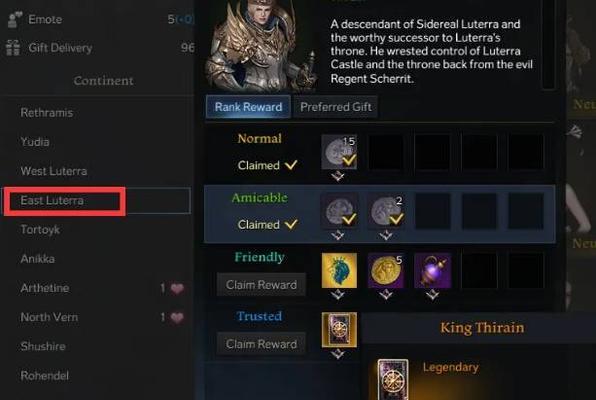Expand chevron under the Friendly lion emblem
Screen dimensions: 596x400
pyautogui.click(x=338, y=295)
